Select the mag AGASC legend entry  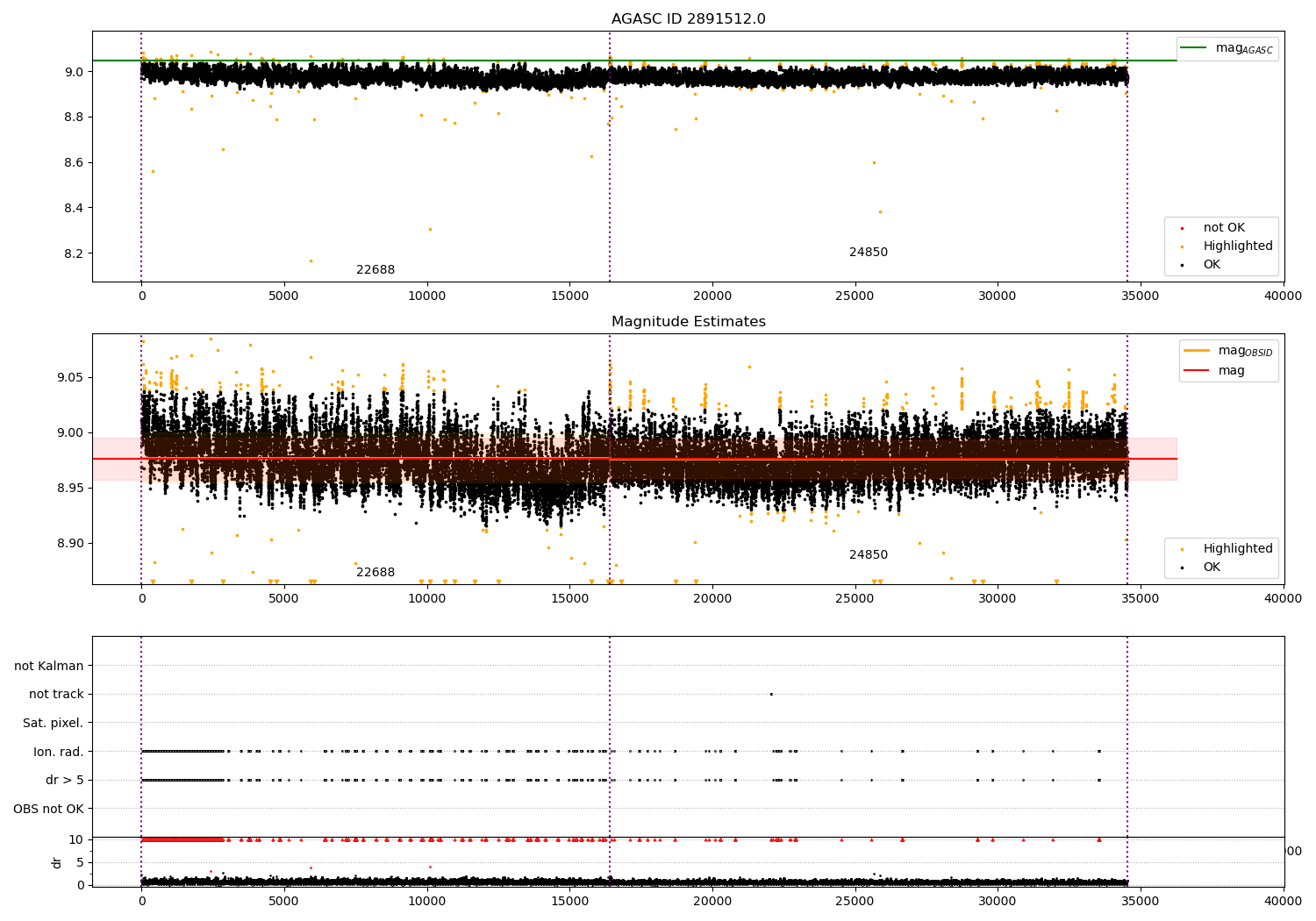point(1227,48)
